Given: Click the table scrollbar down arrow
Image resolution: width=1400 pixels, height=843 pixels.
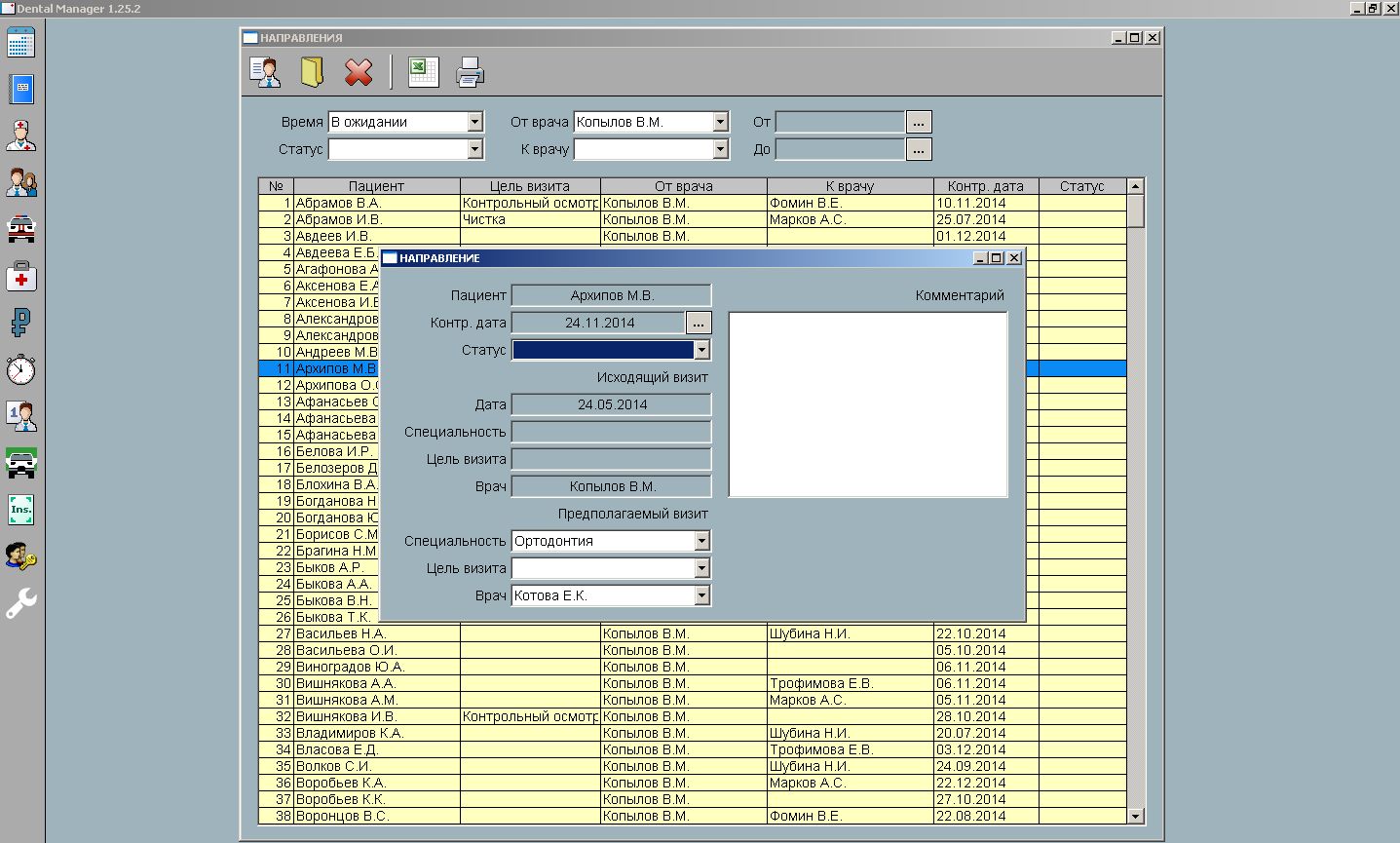Looking at the screenshot, I should coord(1135,816).
